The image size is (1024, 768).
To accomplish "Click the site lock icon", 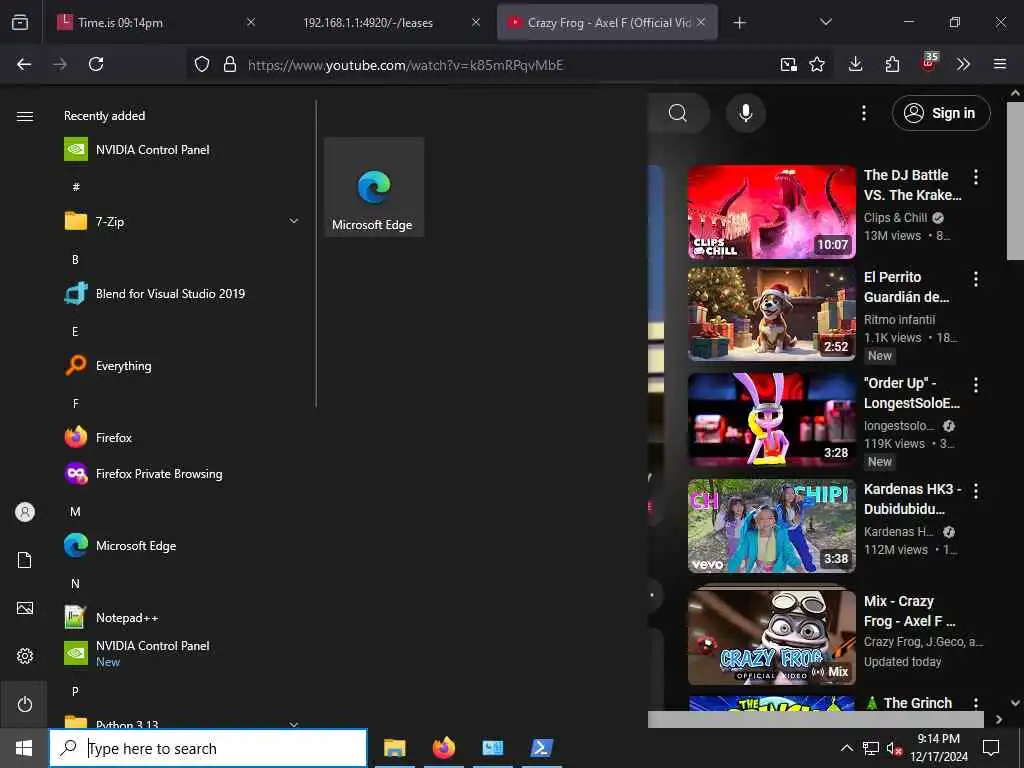I will 230,65.
